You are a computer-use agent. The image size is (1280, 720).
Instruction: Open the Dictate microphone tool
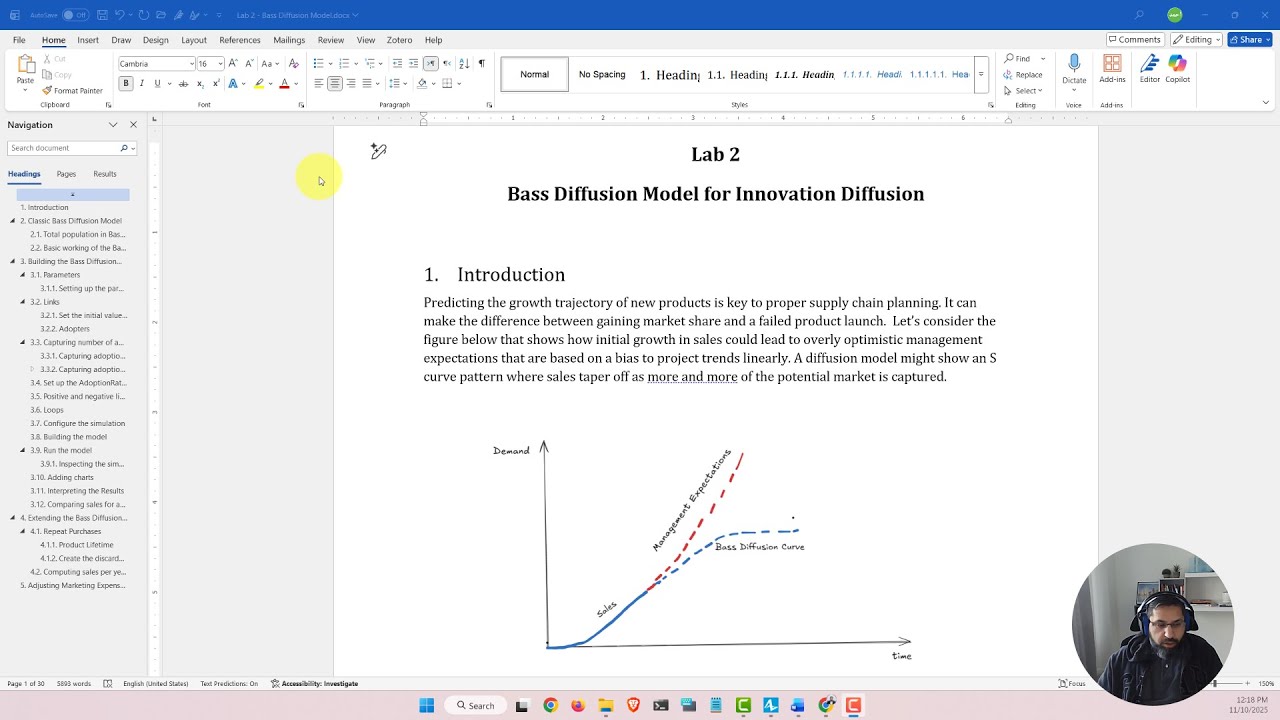pos(1074,69)
